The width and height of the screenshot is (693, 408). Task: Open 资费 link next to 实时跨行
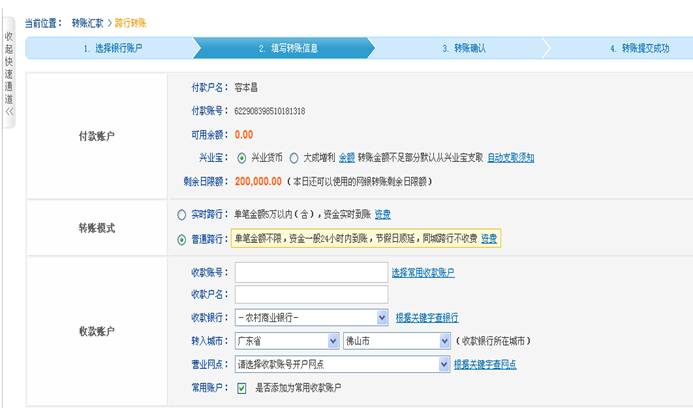click(383, 215)
